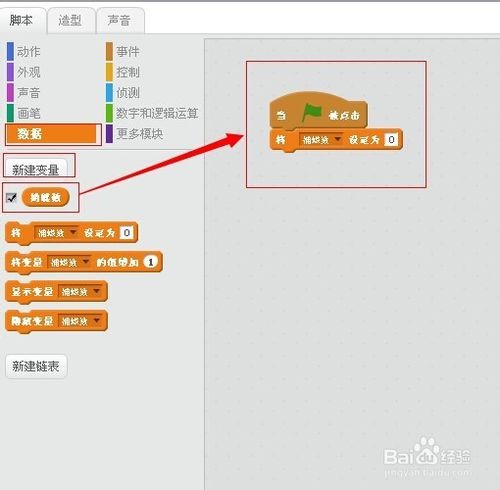The image size is (500, 490).
Task: Click value field 1 in change-by block
Action: click(x=151, y=262)
